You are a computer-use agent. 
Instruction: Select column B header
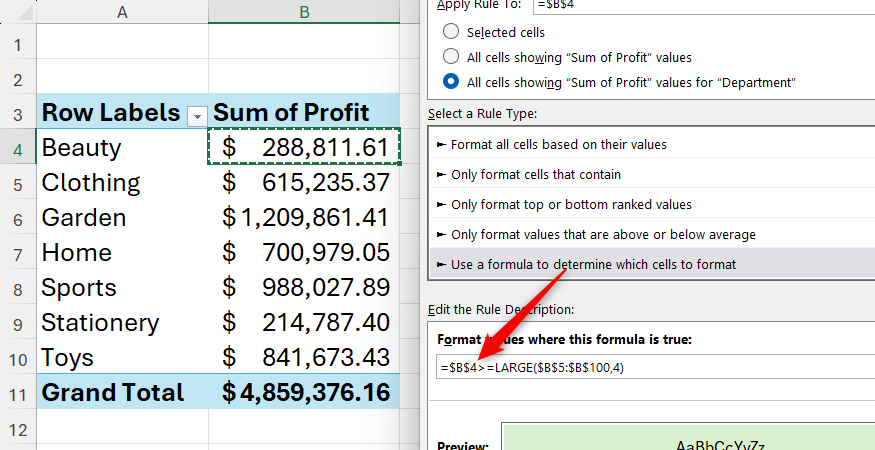[304, 12]
